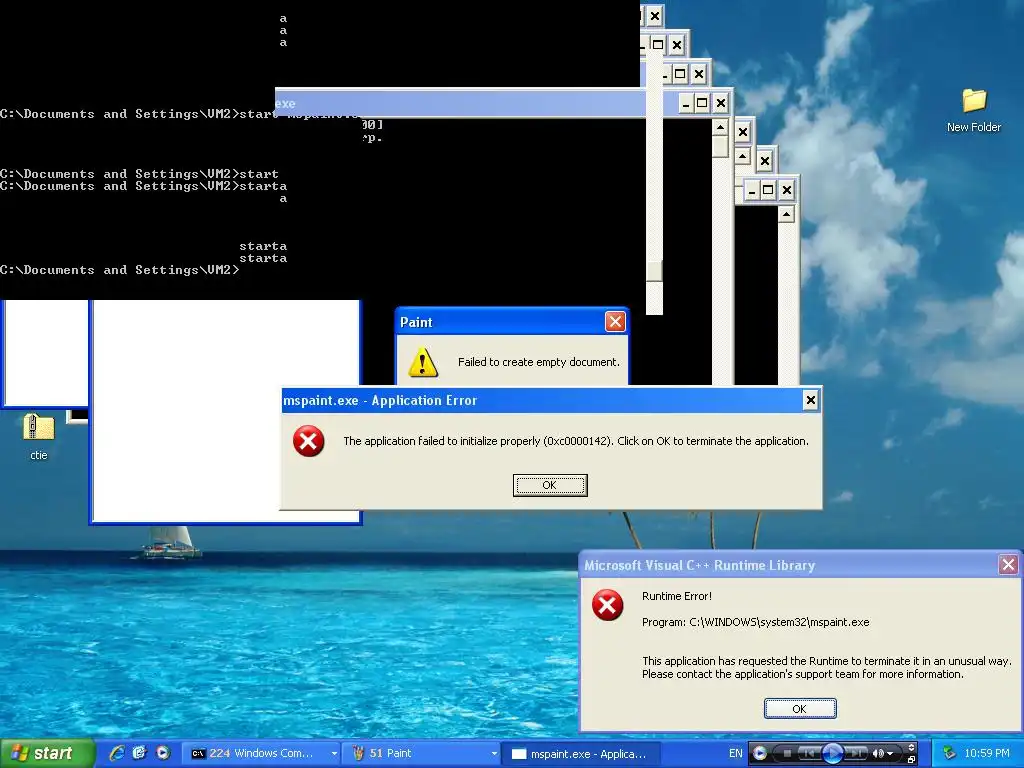Select the New Folder desktop icon
The image size is (1024, 768).
[x=974, y=111]
